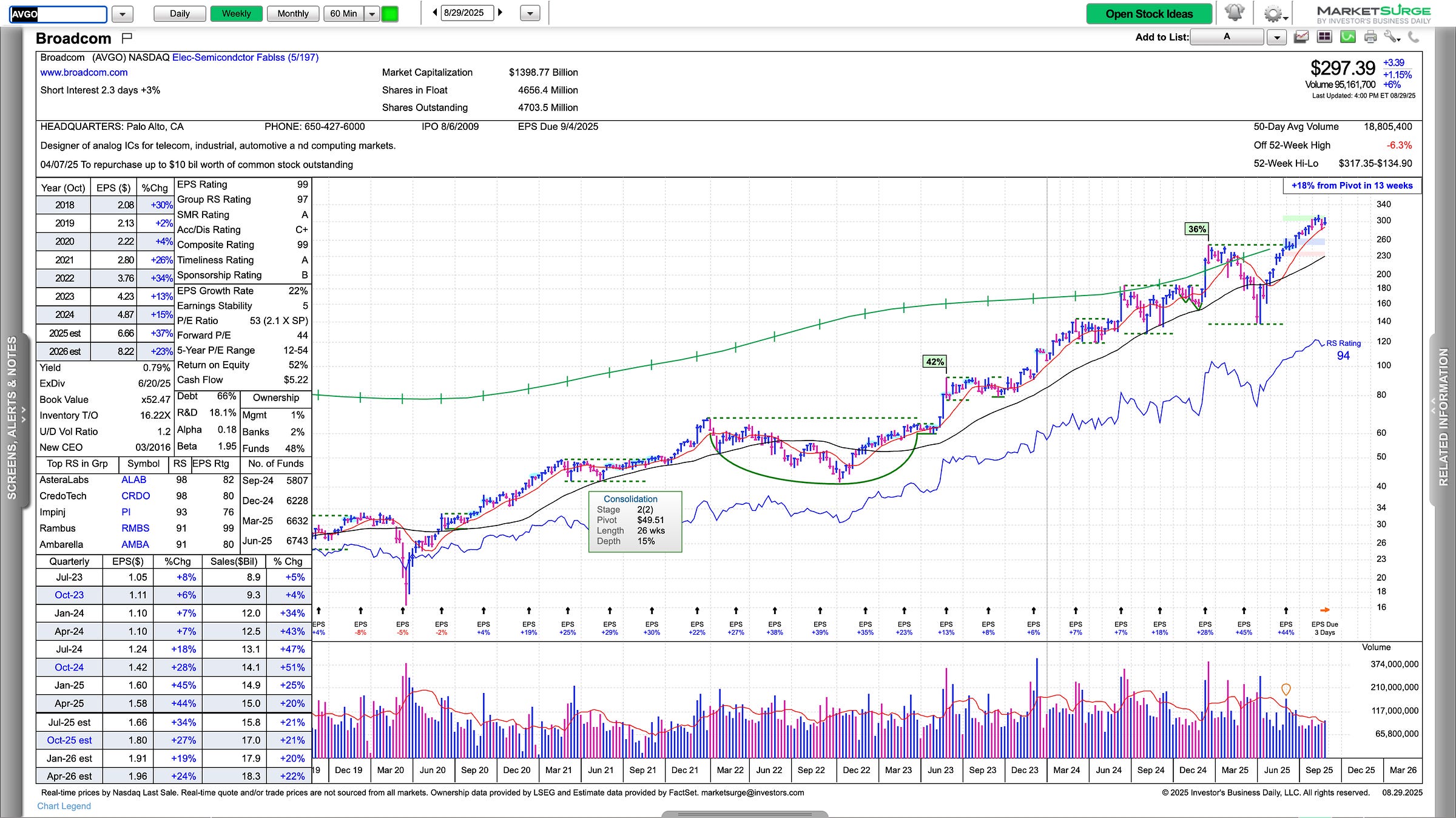This screenshot has width=1456, height=818.
Task: Toggle the flag next to Broadcom
Action: (127, 38)
